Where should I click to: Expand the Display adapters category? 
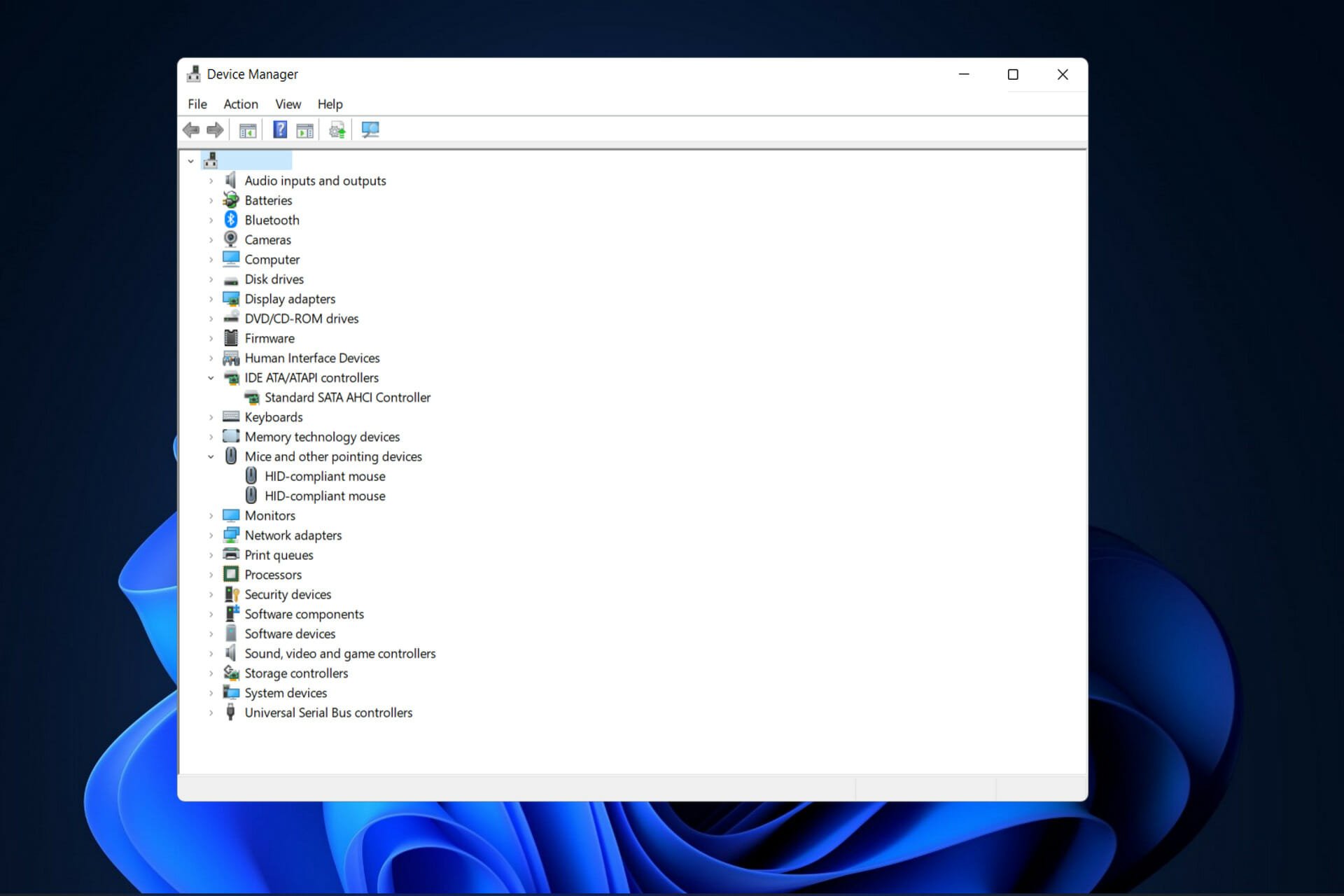coord(211,299)
